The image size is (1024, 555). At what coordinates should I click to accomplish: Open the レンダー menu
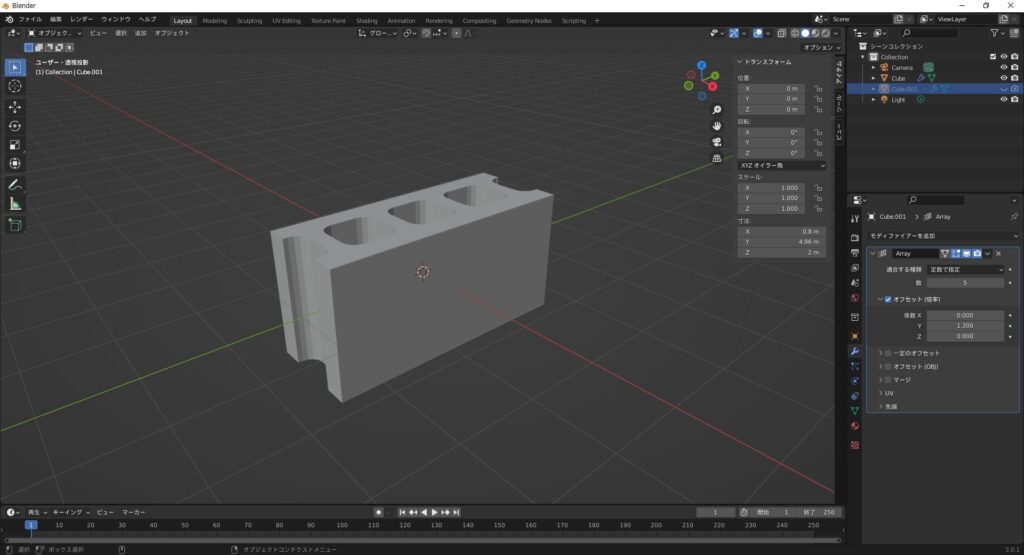click(x=81, y=19)
